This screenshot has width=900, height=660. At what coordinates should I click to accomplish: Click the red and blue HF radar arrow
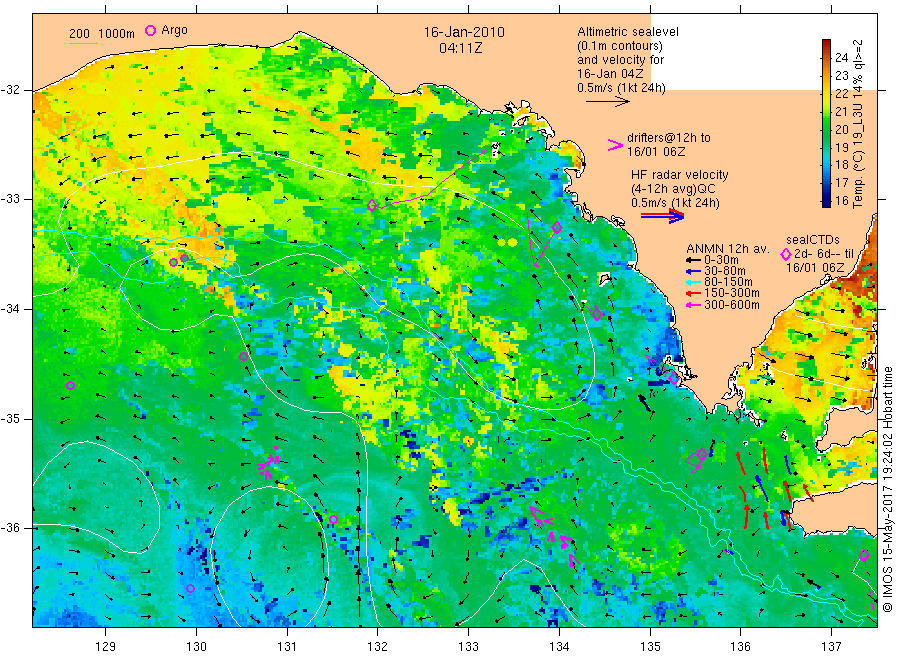(x=662, y=216)
